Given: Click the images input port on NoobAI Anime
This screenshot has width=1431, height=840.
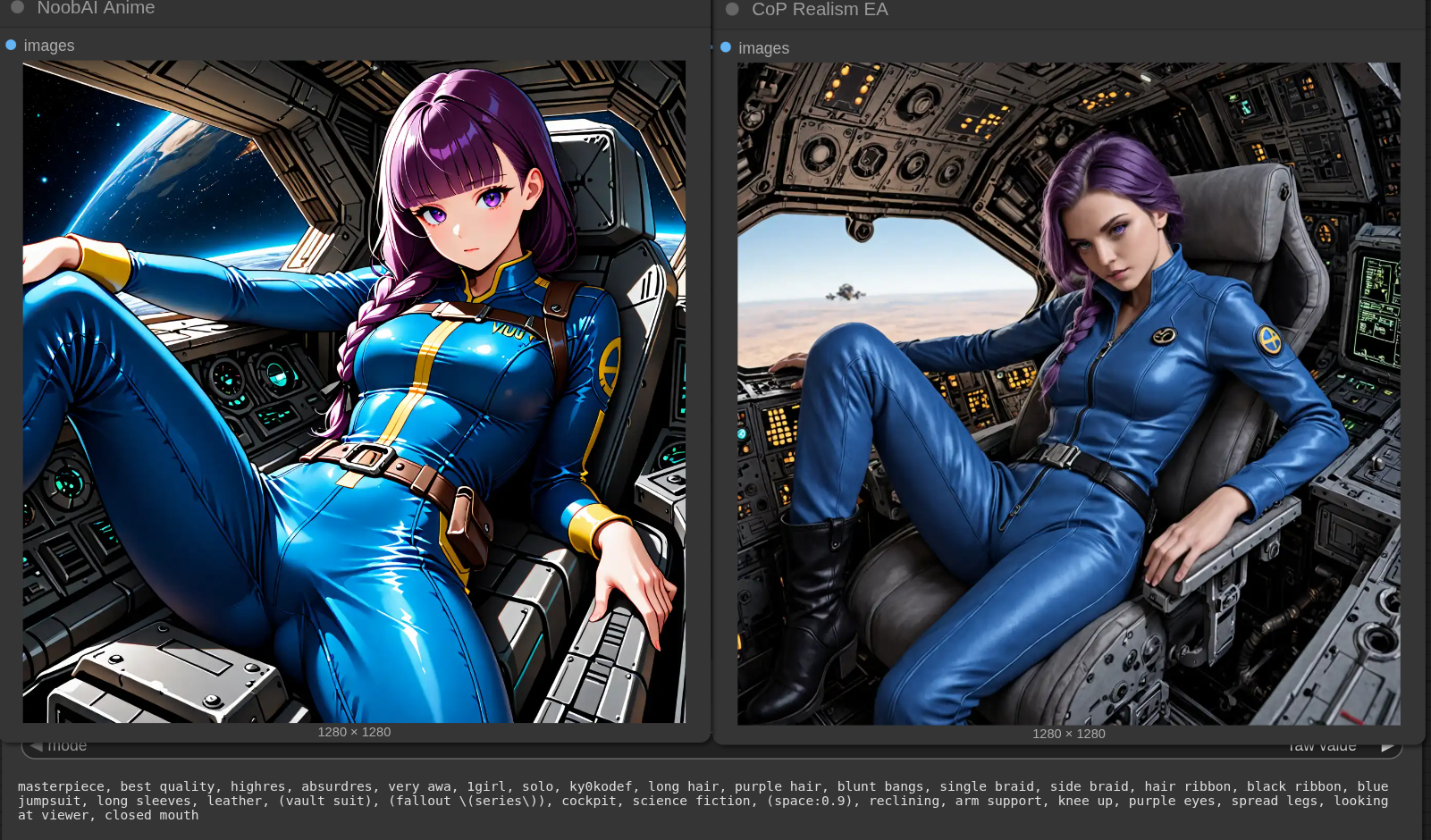Looking at the screenshot, I should click(x=11, y=45).
